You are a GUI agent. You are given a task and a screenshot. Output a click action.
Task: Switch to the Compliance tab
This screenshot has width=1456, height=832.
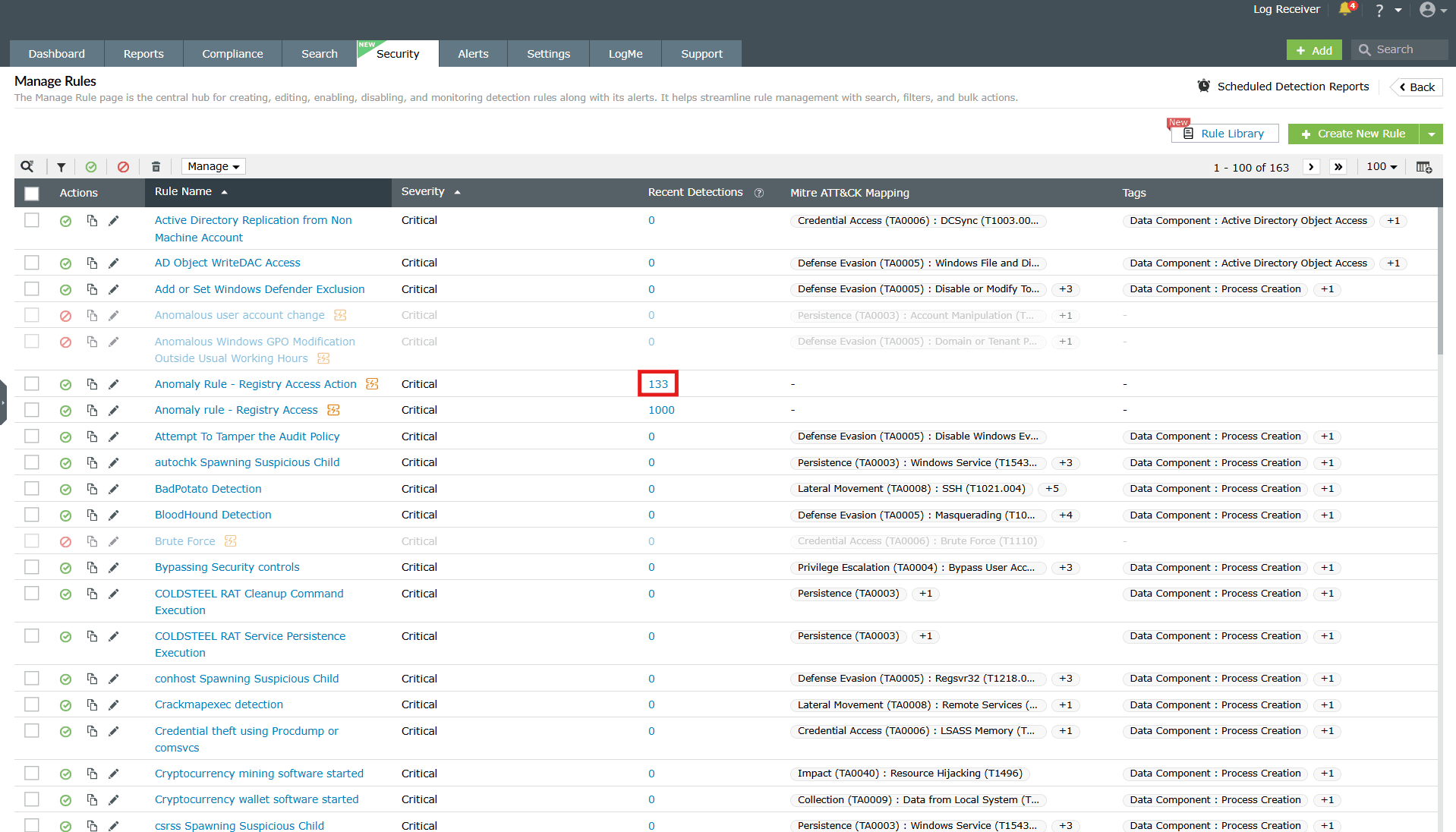(232, 53)
